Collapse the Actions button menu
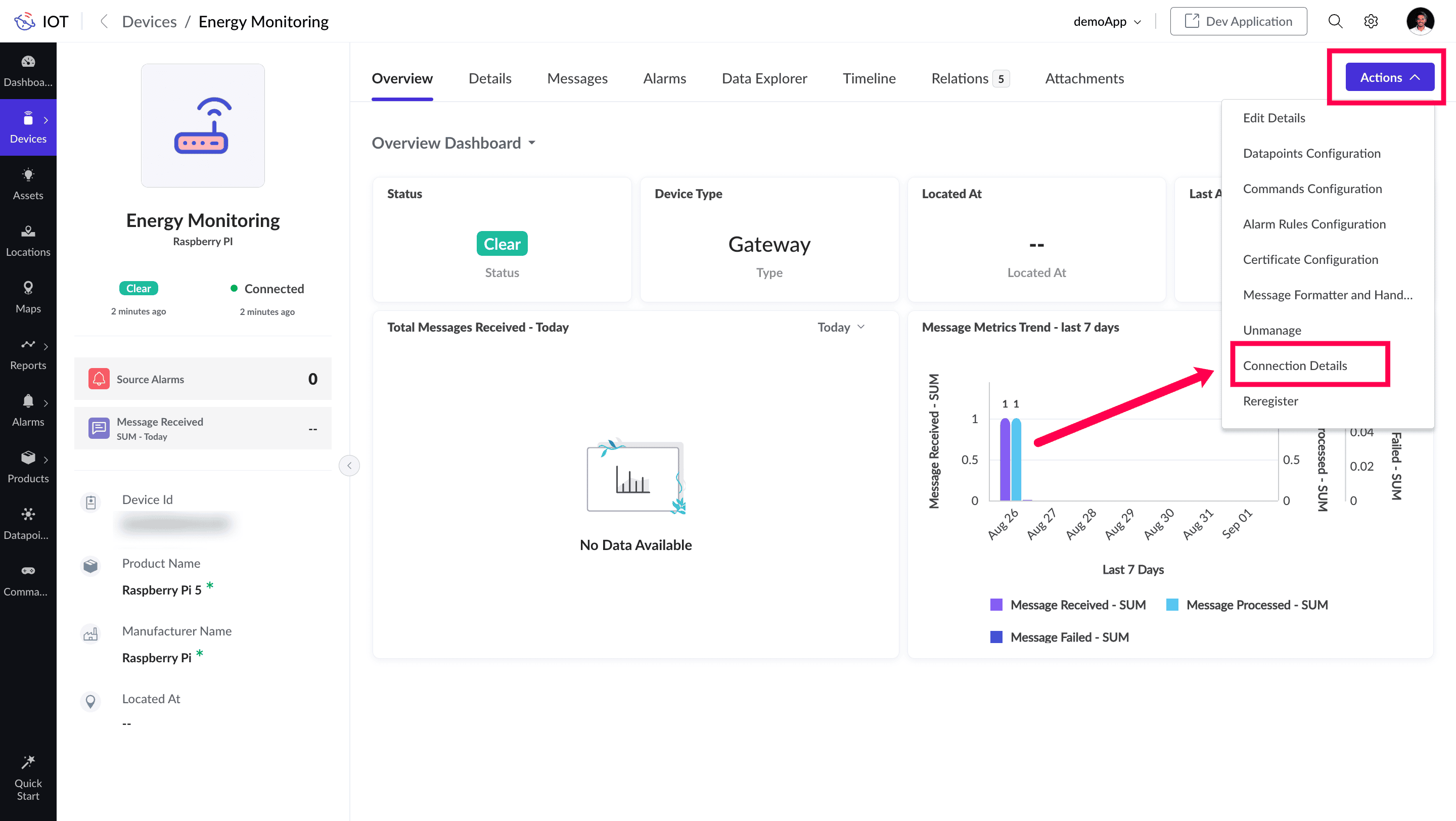The height and width of the screenshot is (821, 1456). point(1389,77)
